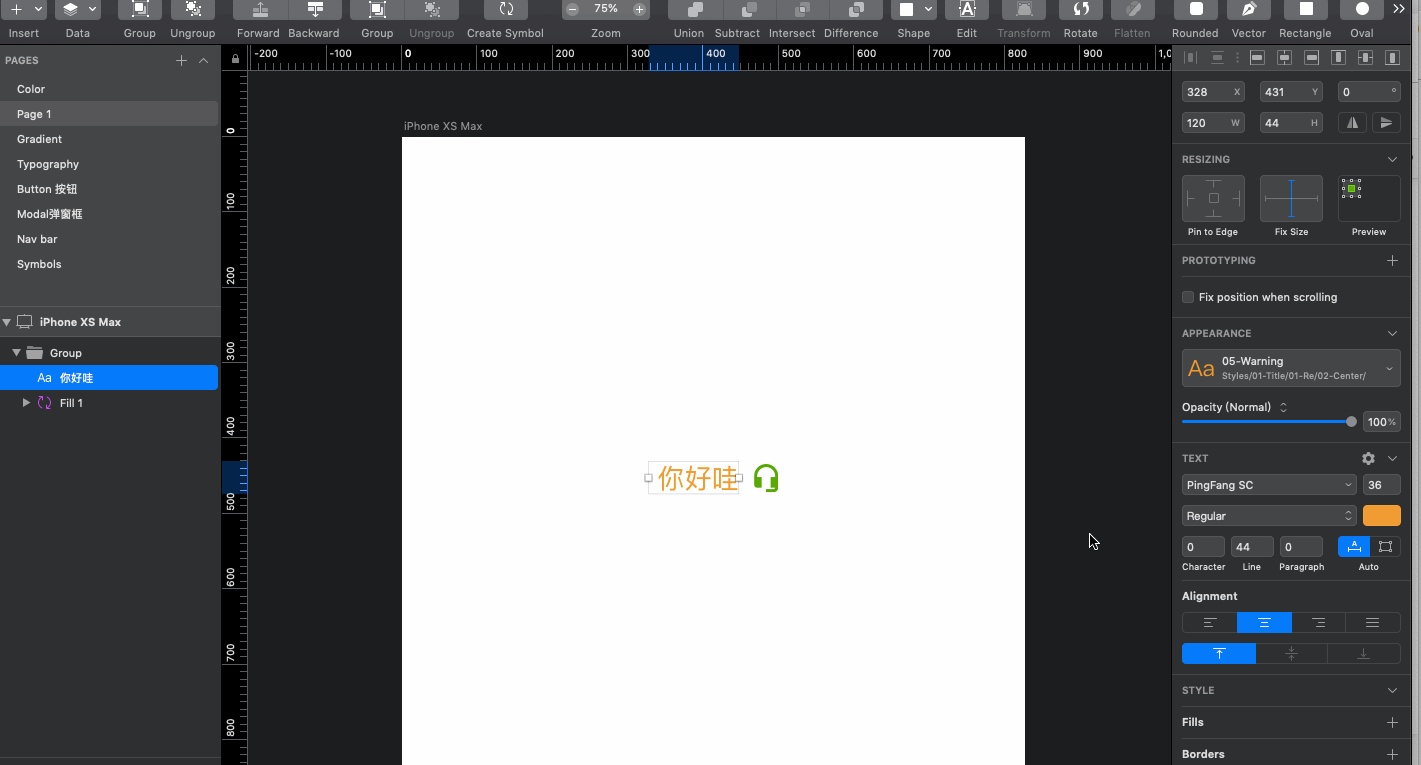
Task: Open text options gear settings
Action: click(x=1368, y=458)
